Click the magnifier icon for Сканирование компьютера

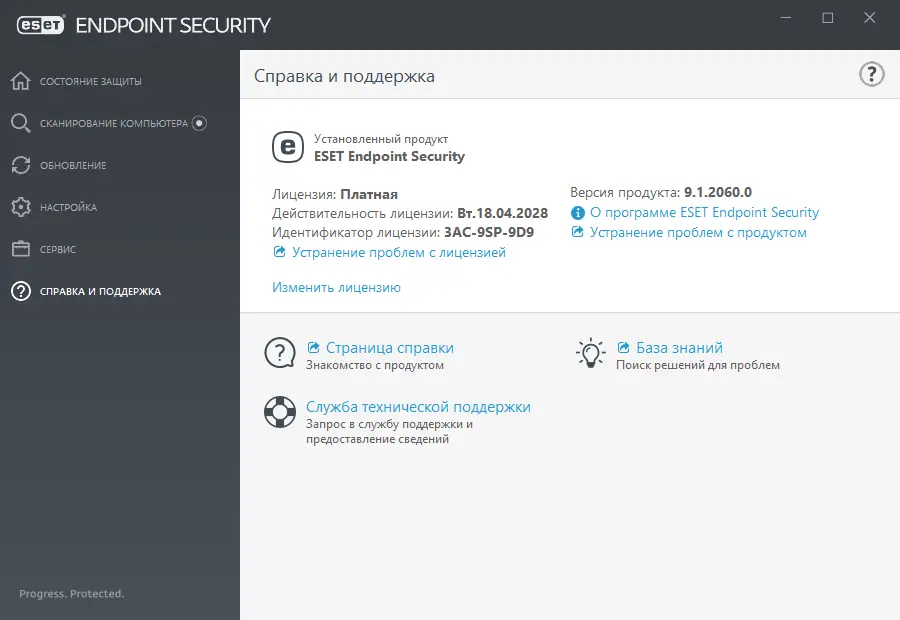21,123
